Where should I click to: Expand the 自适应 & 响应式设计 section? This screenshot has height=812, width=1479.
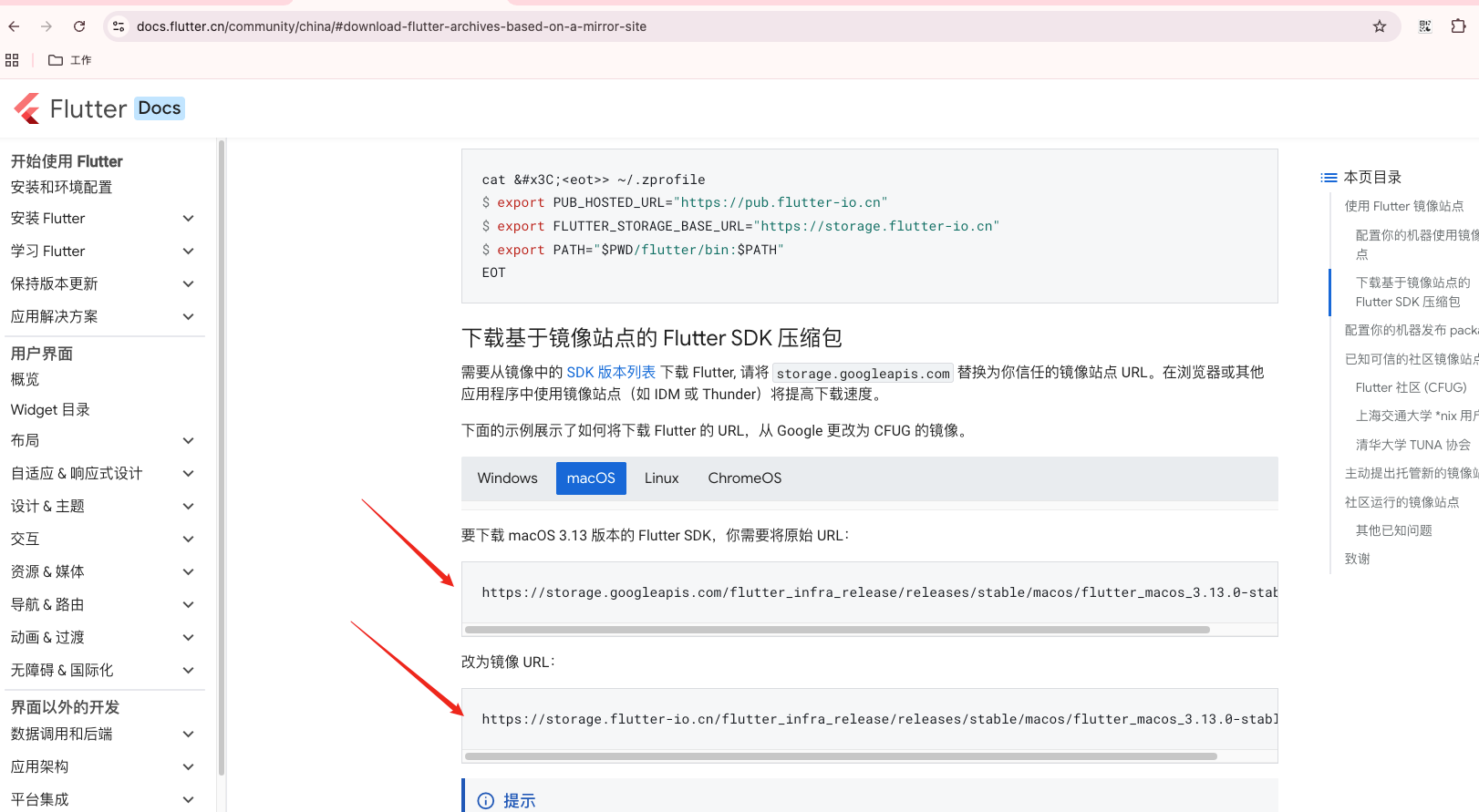(x=189, y=473)
